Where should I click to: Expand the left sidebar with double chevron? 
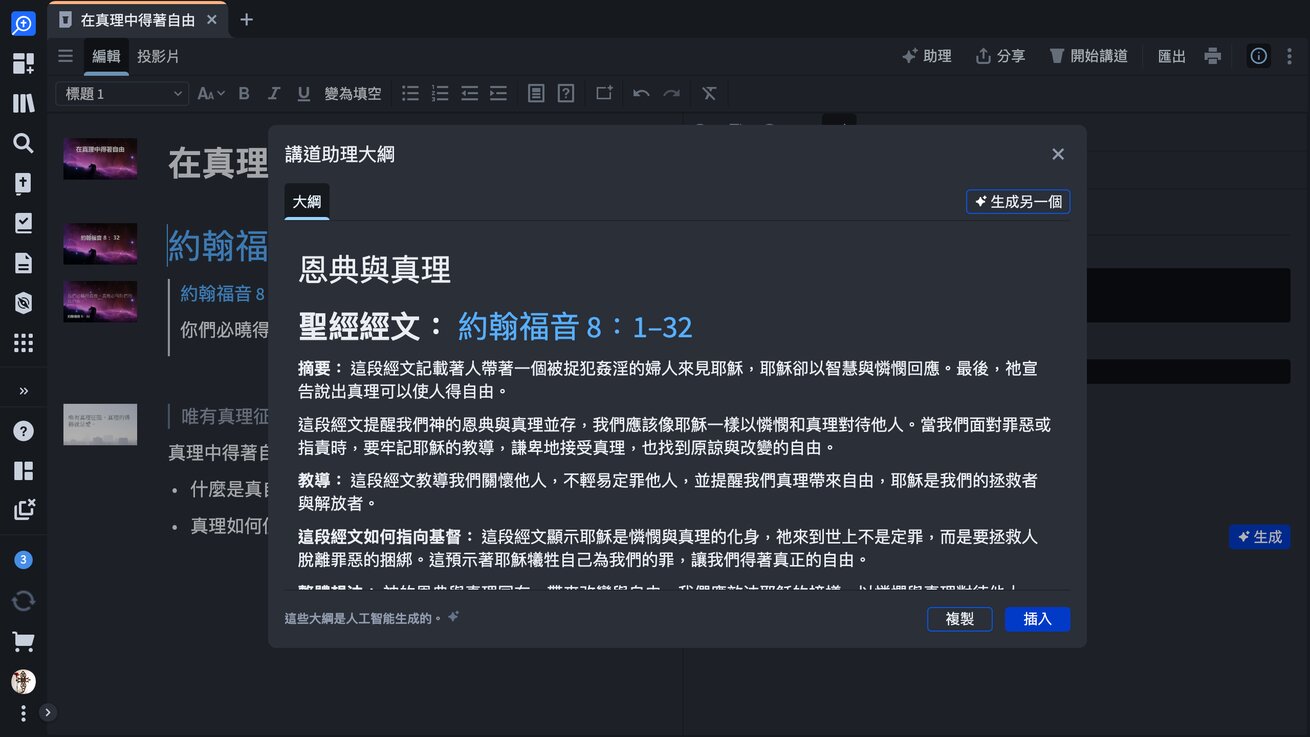(x=23, y=390)
